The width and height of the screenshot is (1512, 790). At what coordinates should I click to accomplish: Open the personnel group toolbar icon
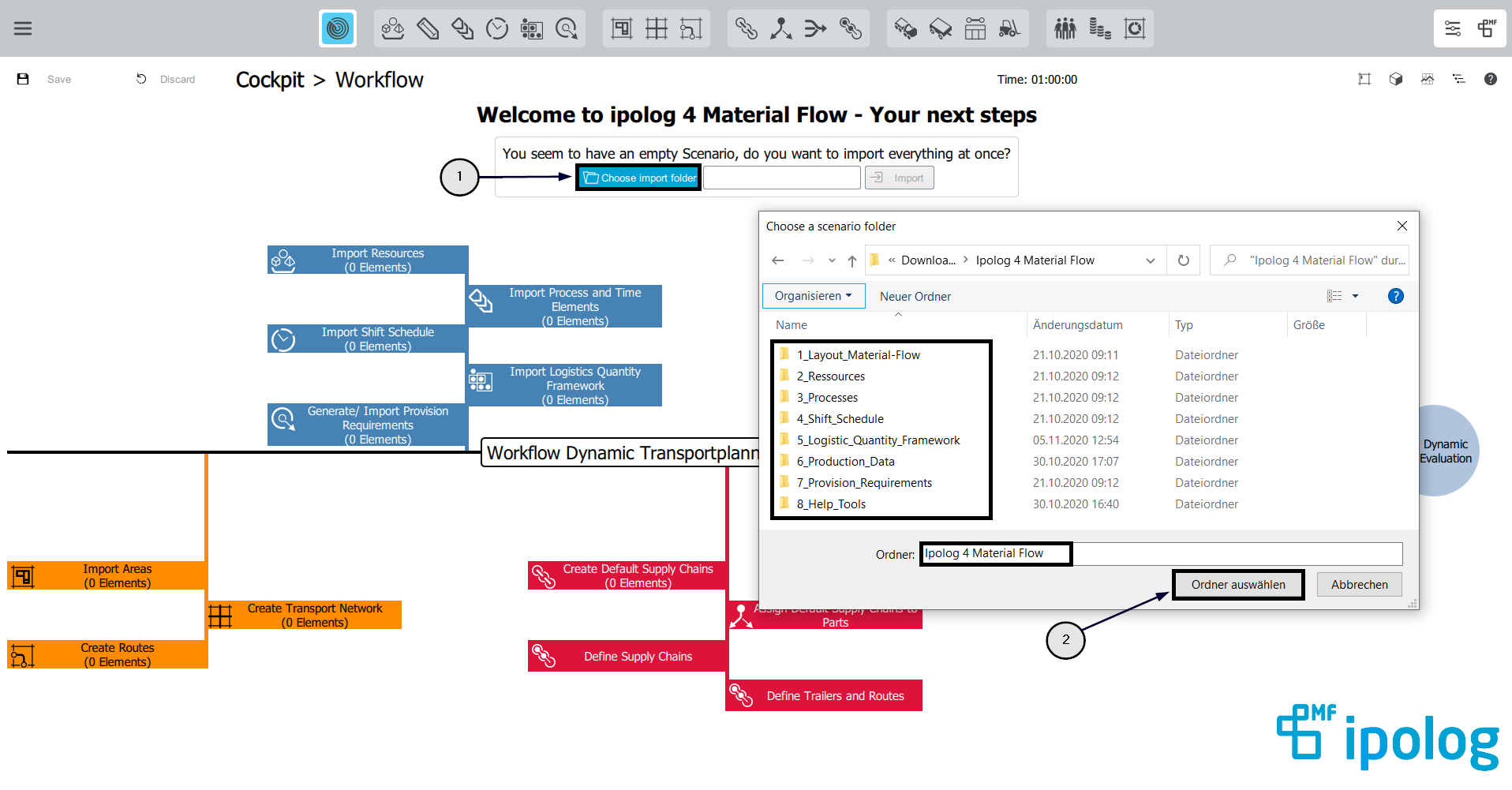tap(1065, 29)
